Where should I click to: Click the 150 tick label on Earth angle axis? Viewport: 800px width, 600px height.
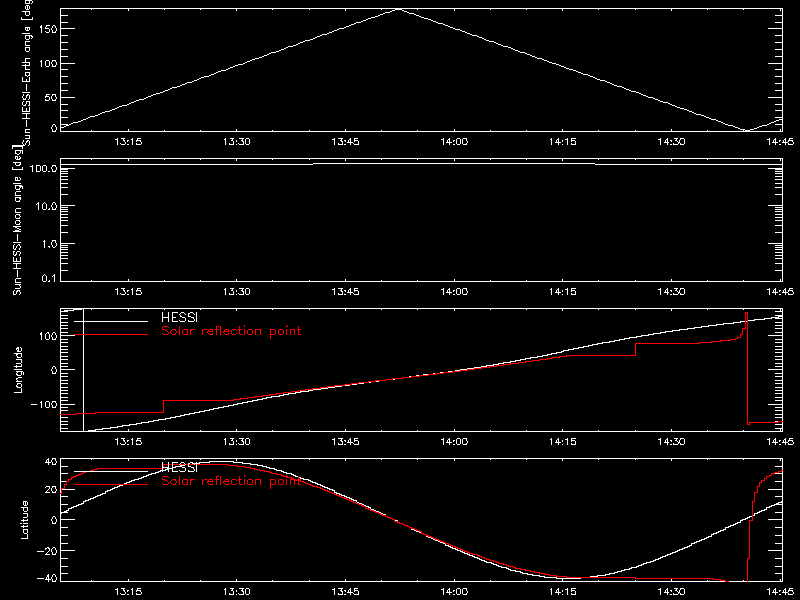coord(48,29)
